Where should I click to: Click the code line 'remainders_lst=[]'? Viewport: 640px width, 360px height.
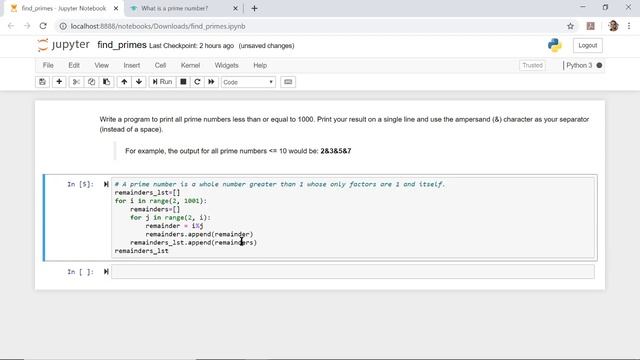coord(147,193)
